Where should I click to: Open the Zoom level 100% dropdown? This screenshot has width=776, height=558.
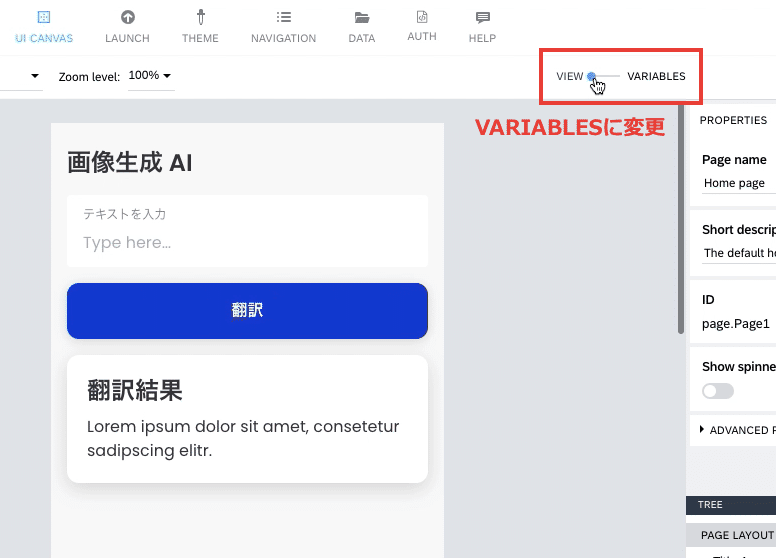tap(150, 76)
